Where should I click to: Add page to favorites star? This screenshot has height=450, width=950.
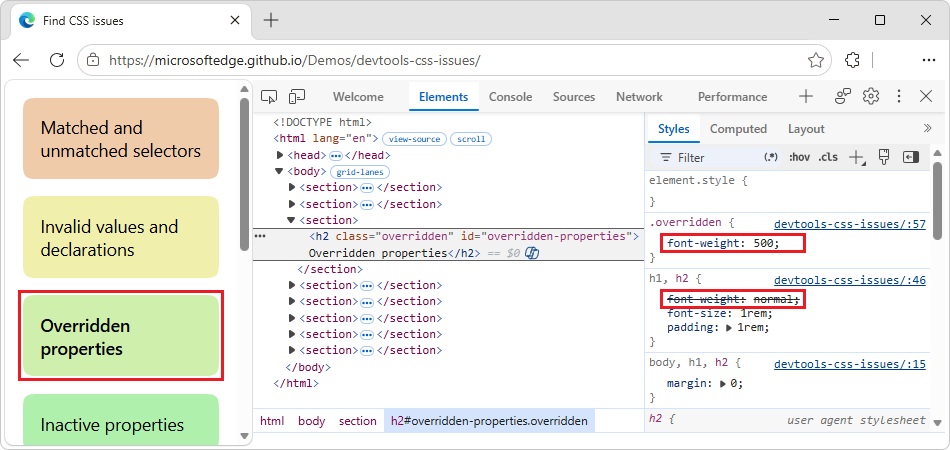click(x=816, y=60)
